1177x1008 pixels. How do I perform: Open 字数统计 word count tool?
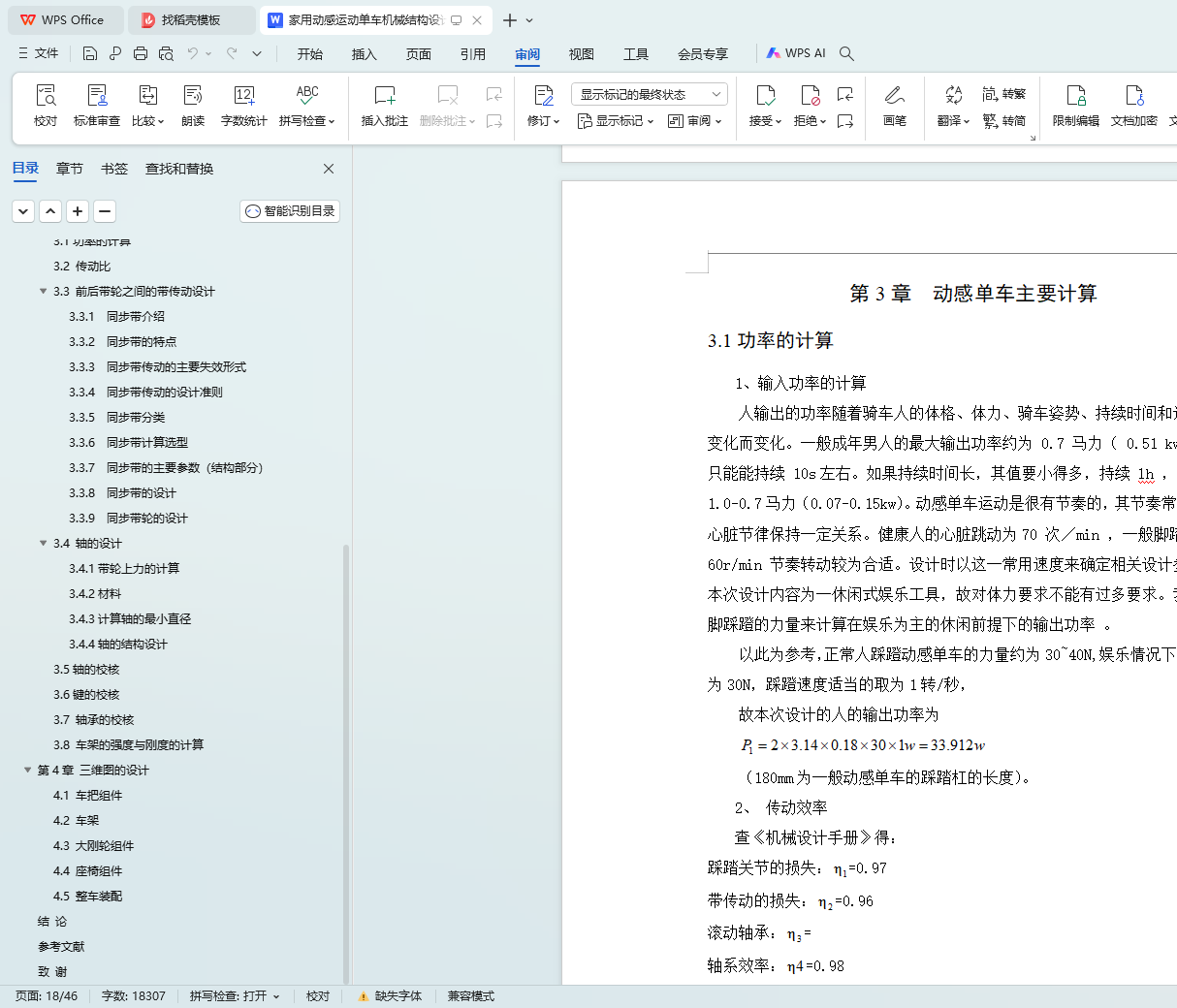(x=244, y=106)
